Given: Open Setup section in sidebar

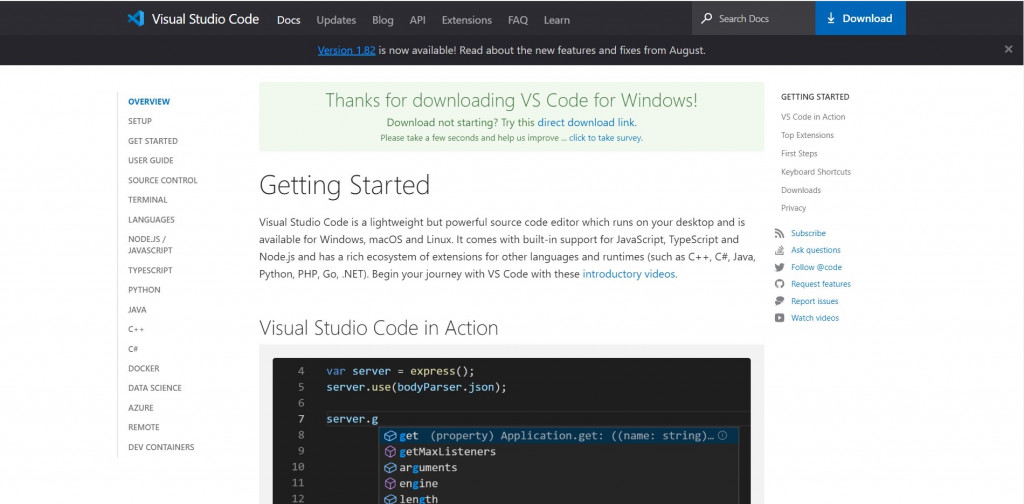Looking at the screenshot, I should [x=140, y=121].
